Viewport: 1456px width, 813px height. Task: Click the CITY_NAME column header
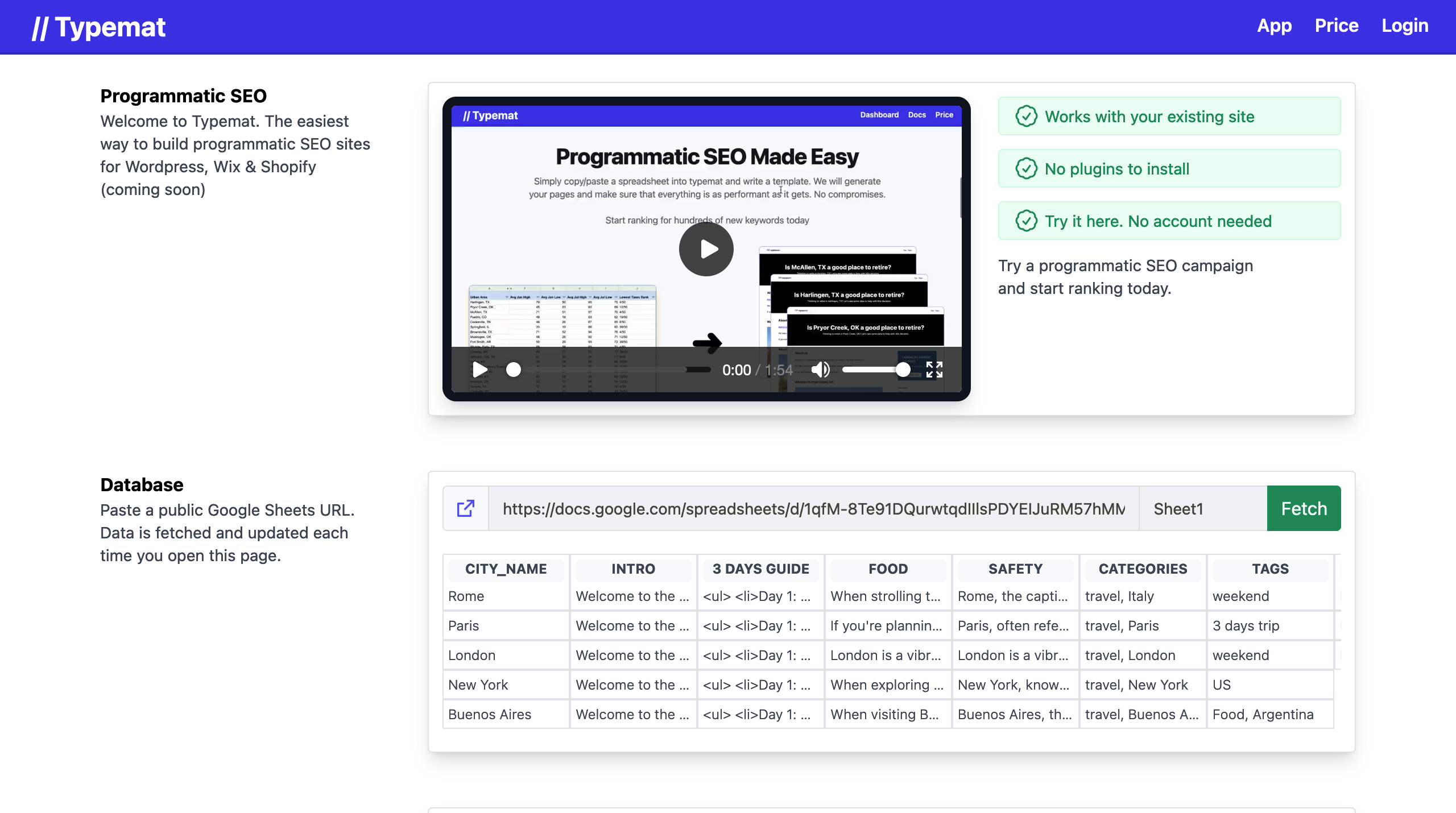pos(506,569)
